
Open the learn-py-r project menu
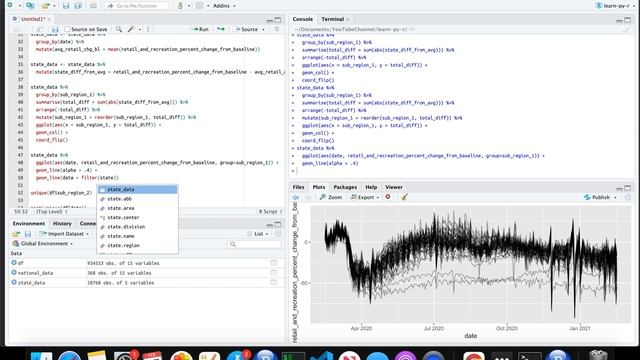tap(616, 6)
